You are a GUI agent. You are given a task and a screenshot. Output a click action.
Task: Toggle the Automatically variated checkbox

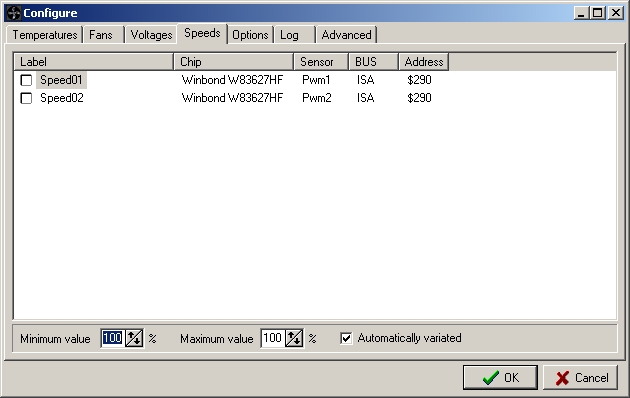point(346,338)
